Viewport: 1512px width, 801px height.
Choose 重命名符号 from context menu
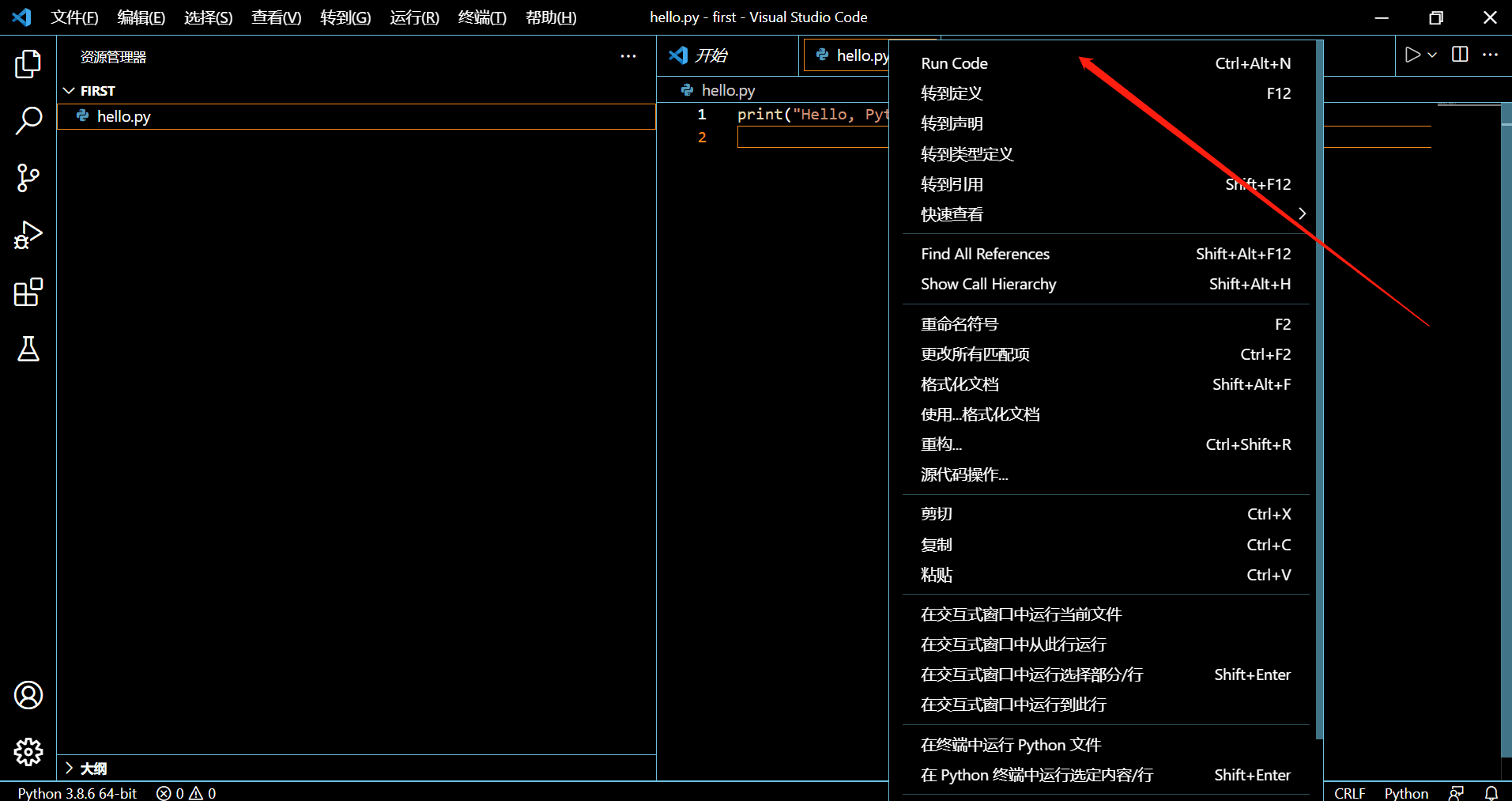click(x=1106, y=324)
